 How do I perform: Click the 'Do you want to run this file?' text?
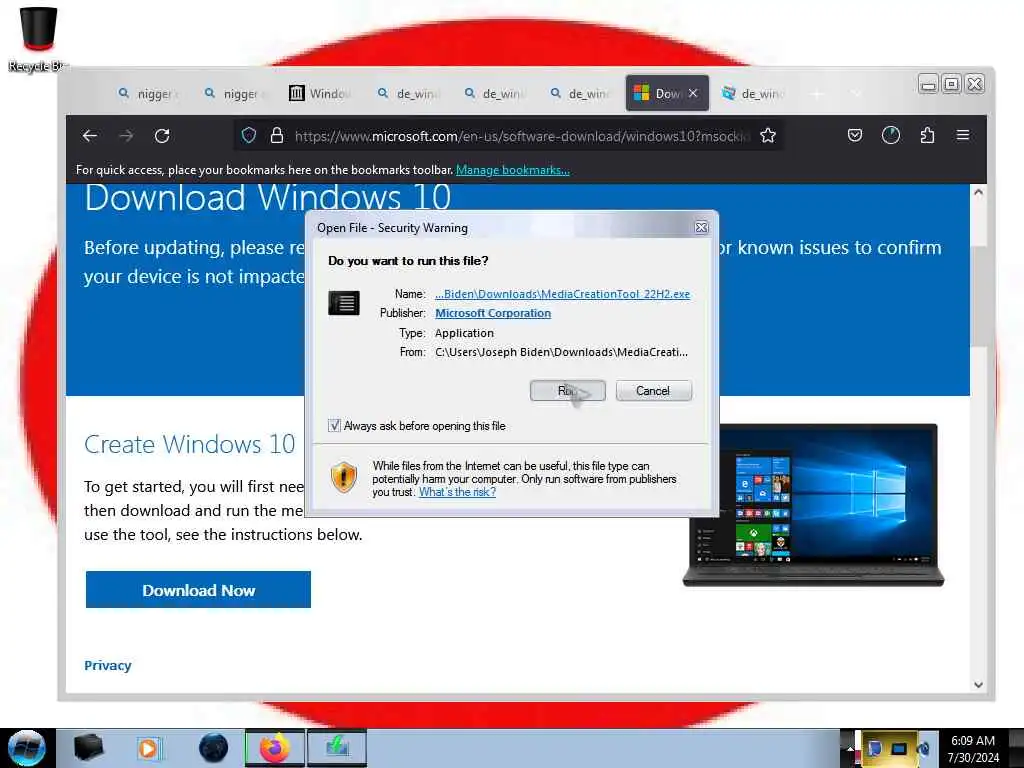tap(408, 261)
